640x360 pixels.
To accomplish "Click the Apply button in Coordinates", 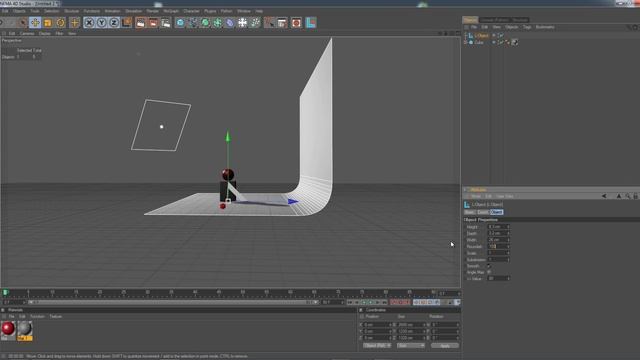I will tap(445, 346).
